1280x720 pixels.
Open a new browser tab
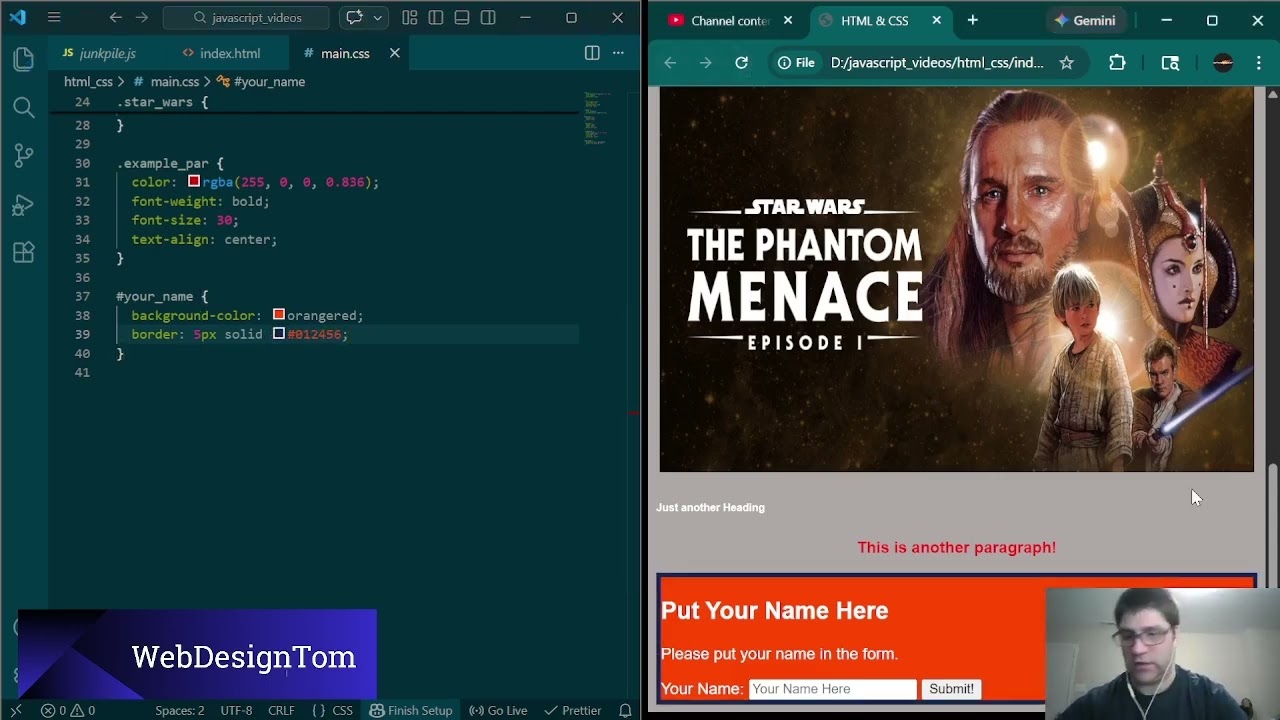(972, 20)
